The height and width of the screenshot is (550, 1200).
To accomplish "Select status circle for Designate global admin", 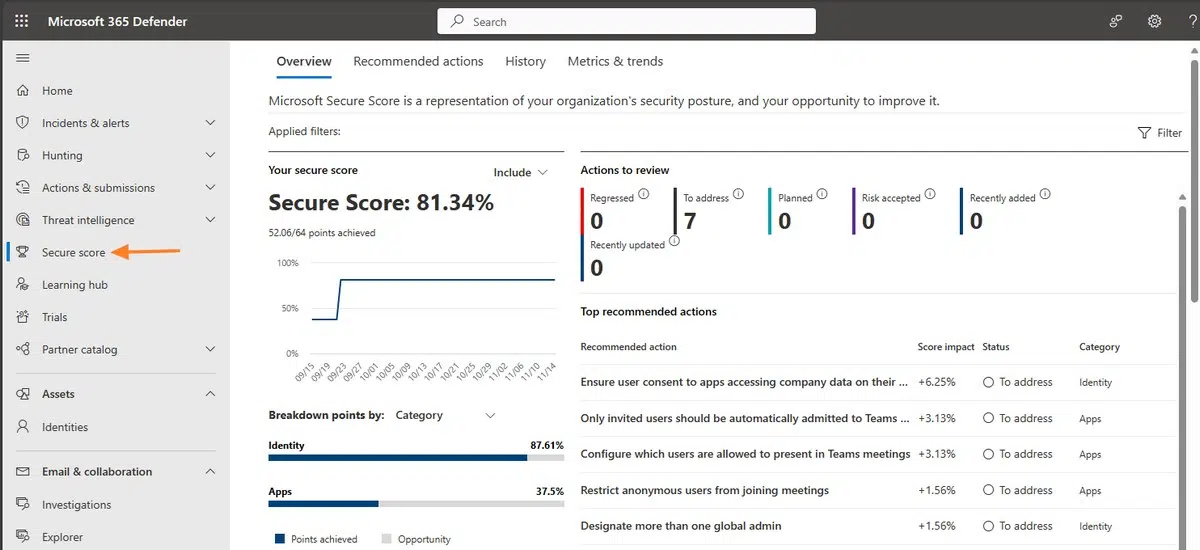I will click(988, 526).
